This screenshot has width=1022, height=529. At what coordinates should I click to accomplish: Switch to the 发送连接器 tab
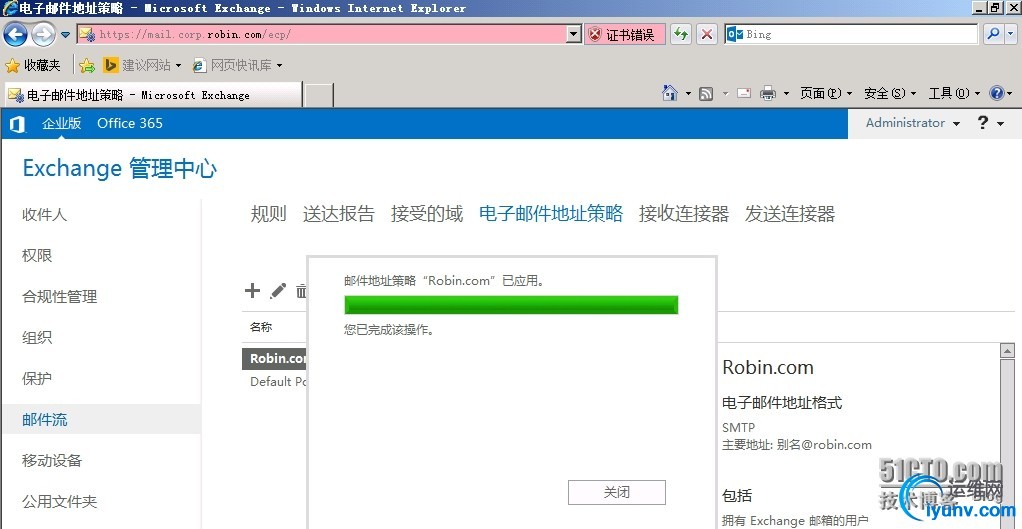790,214
